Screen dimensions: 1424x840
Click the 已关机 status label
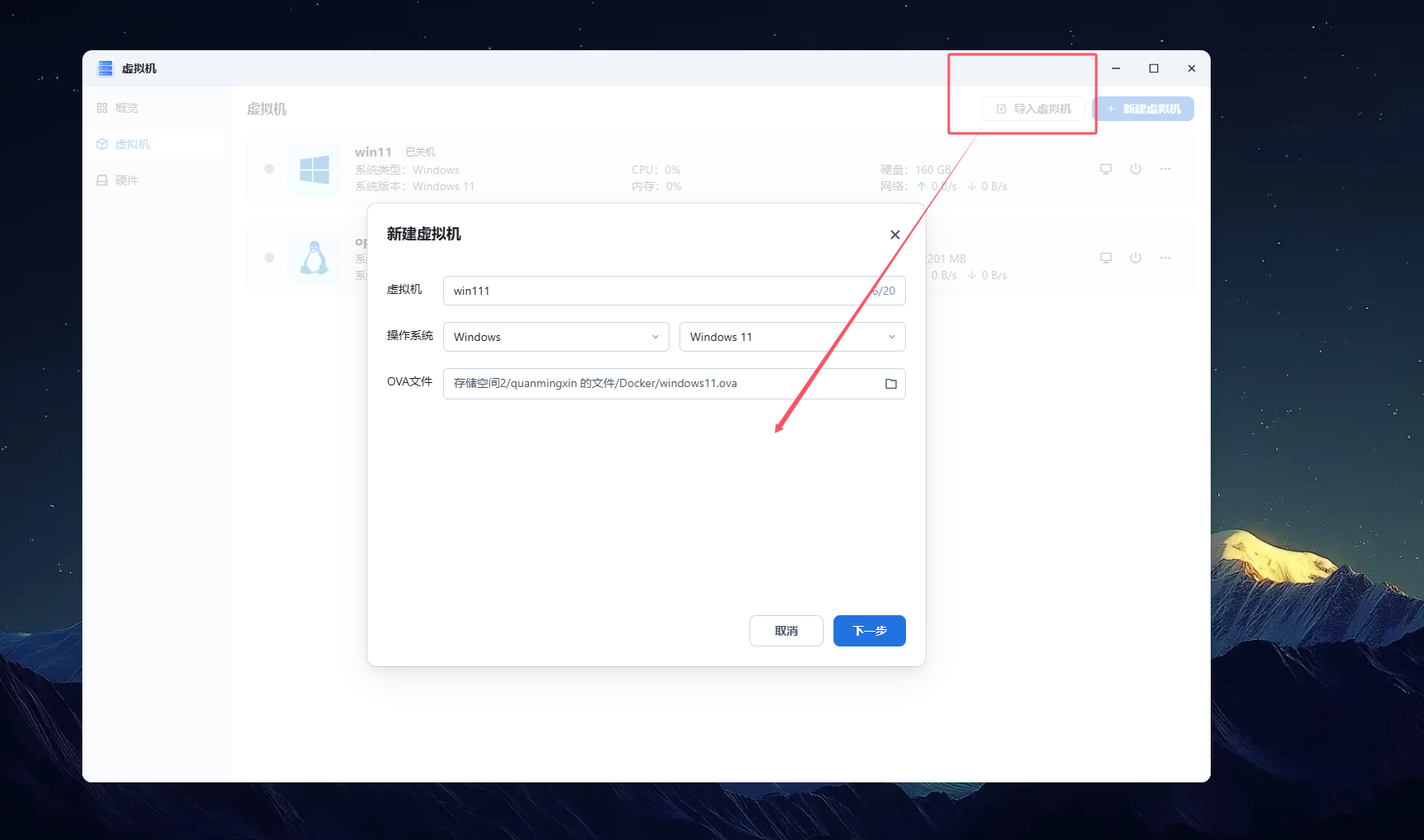pos(421,152)
